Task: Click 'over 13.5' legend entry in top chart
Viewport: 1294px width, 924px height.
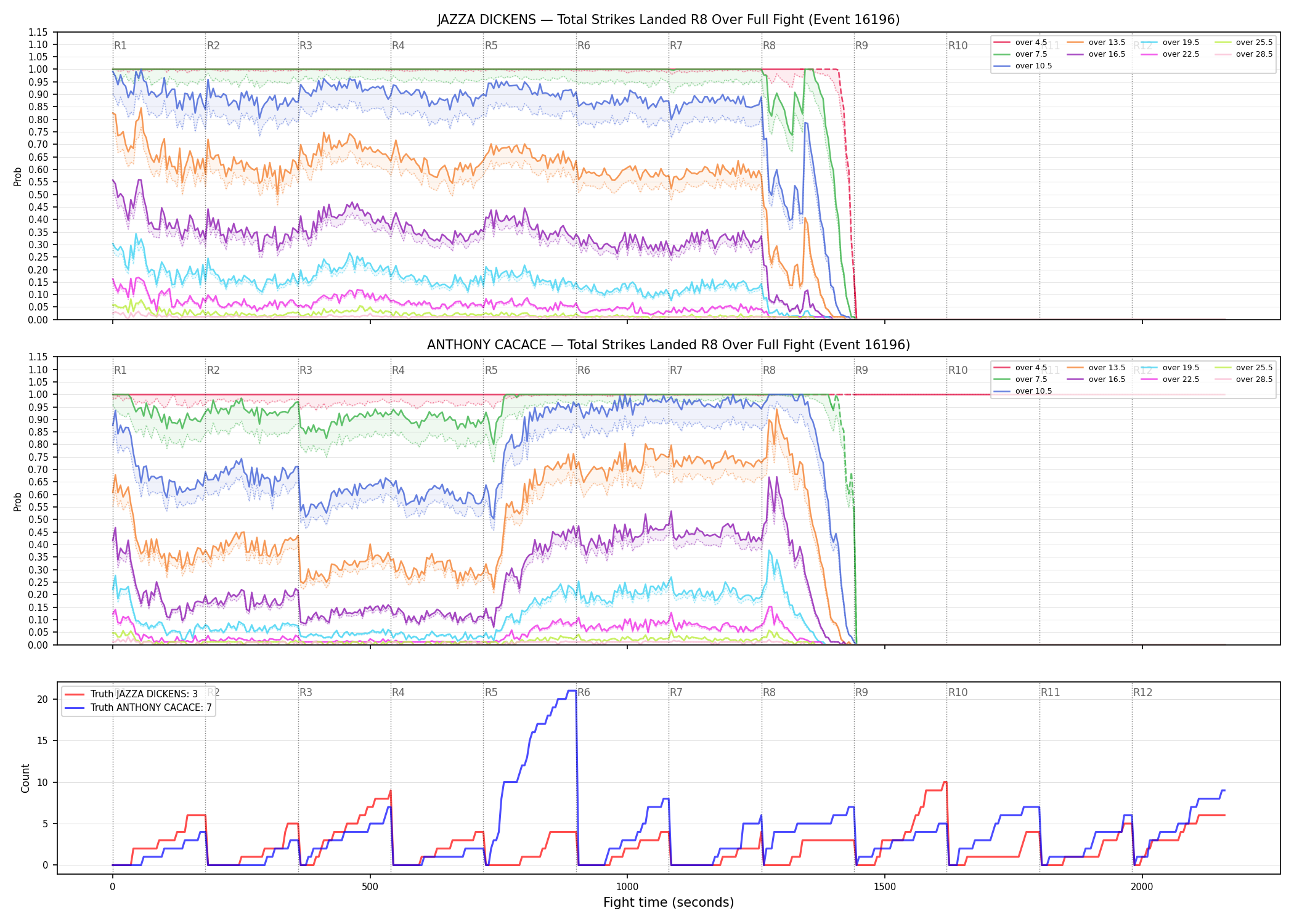Action: (1096, 43)
